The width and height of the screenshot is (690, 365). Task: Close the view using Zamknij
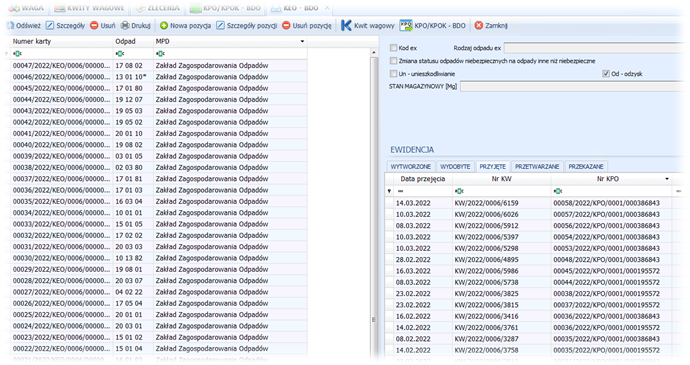point(491,26)
